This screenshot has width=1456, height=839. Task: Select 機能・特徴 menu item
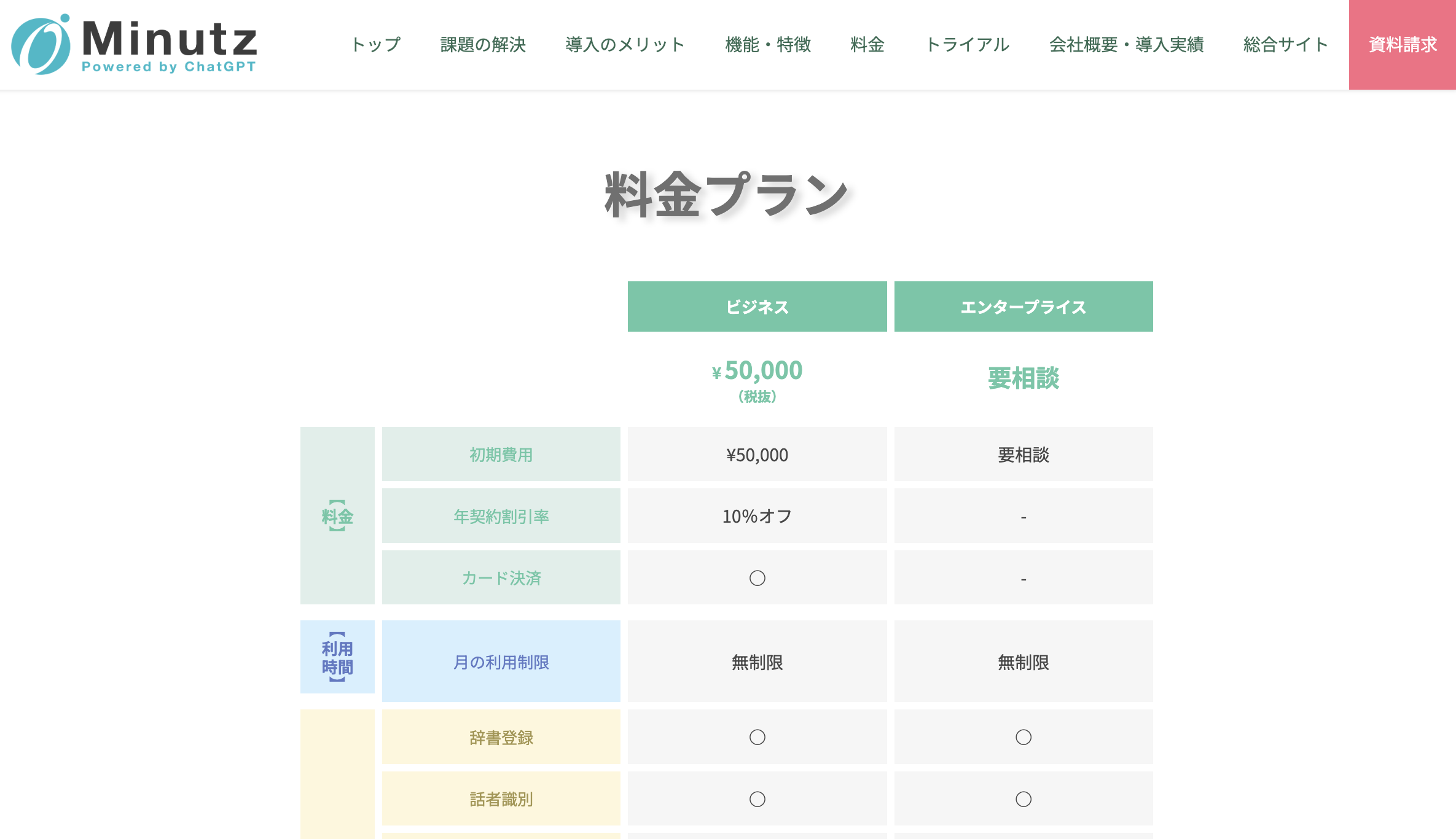pyautogui.click(x=768, y=45)
